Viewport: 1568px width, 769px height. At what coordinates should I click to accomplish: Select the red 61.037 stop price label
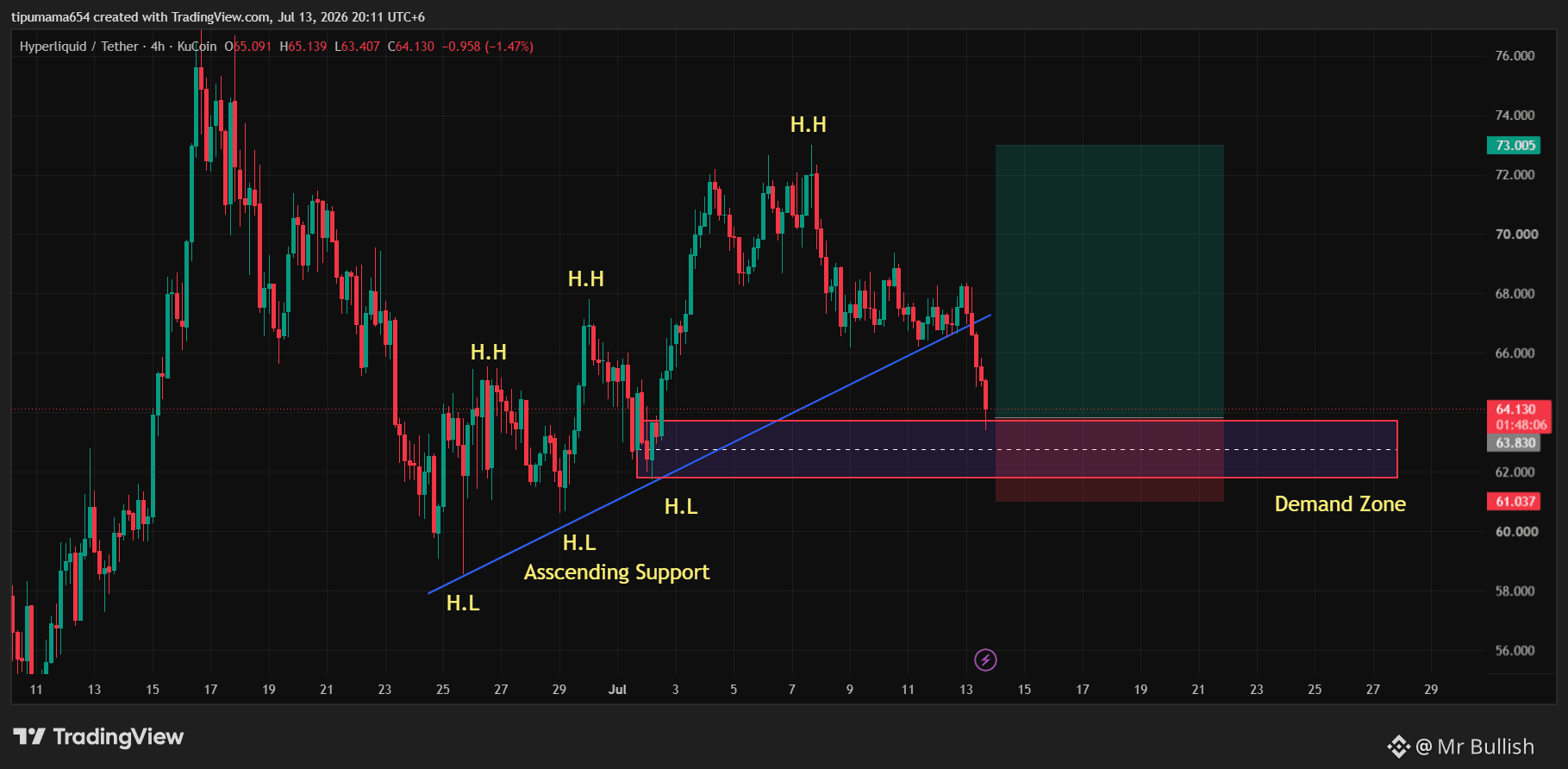coord(1514,502)
